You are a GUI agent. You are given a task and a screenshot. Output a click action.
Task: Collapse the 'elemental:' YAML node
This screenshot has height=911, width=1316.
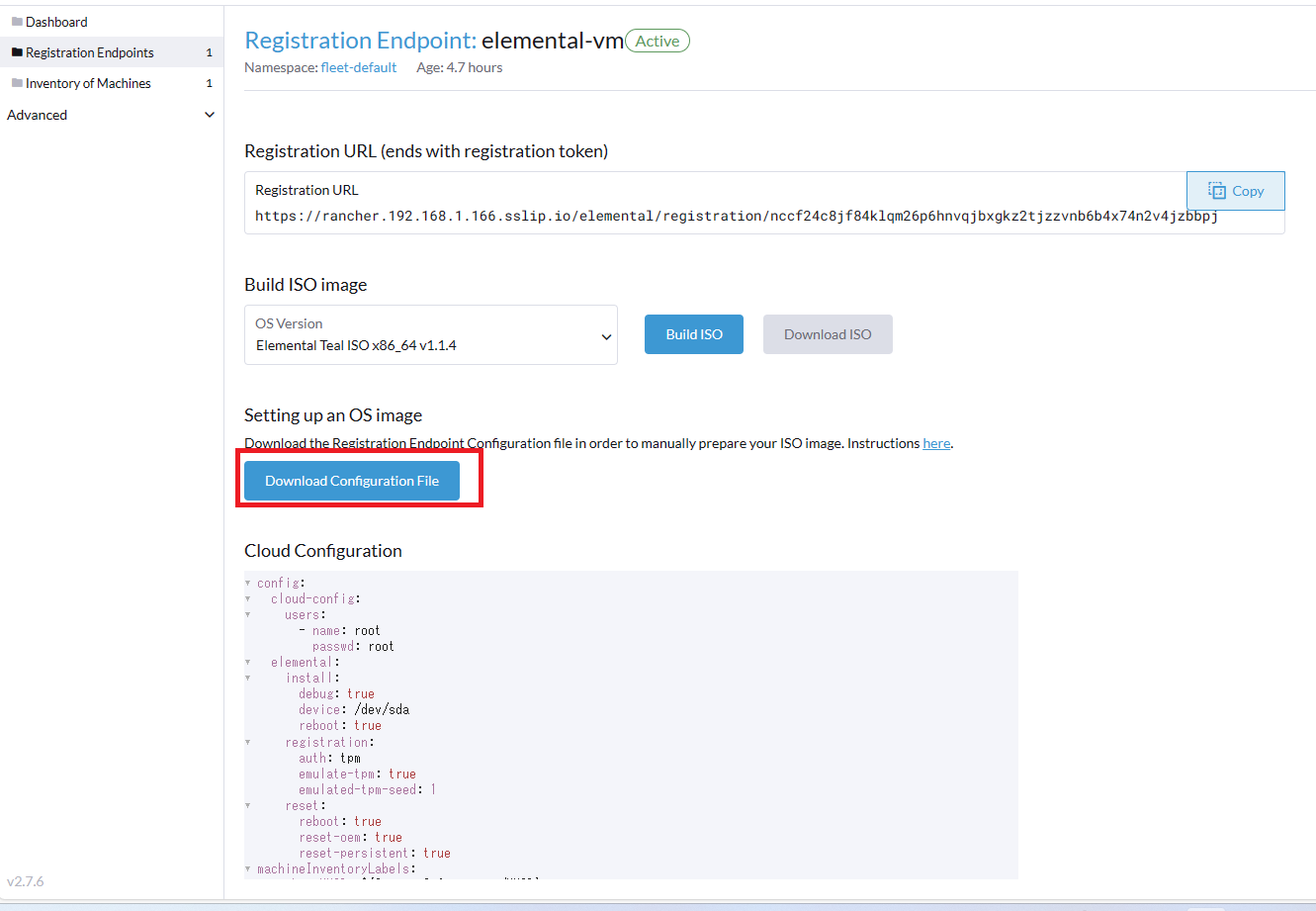click(x=248, y=662)
